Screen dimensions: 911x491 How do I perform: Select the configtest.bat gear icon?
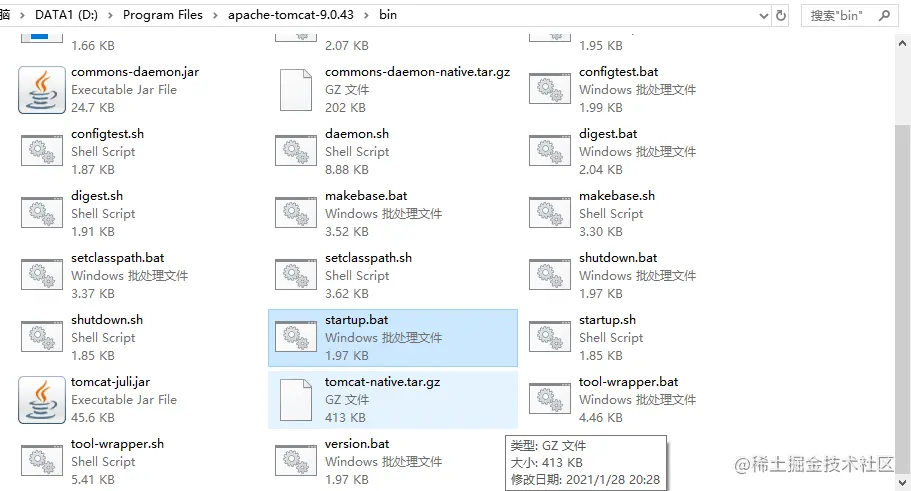tap(550, 89)
